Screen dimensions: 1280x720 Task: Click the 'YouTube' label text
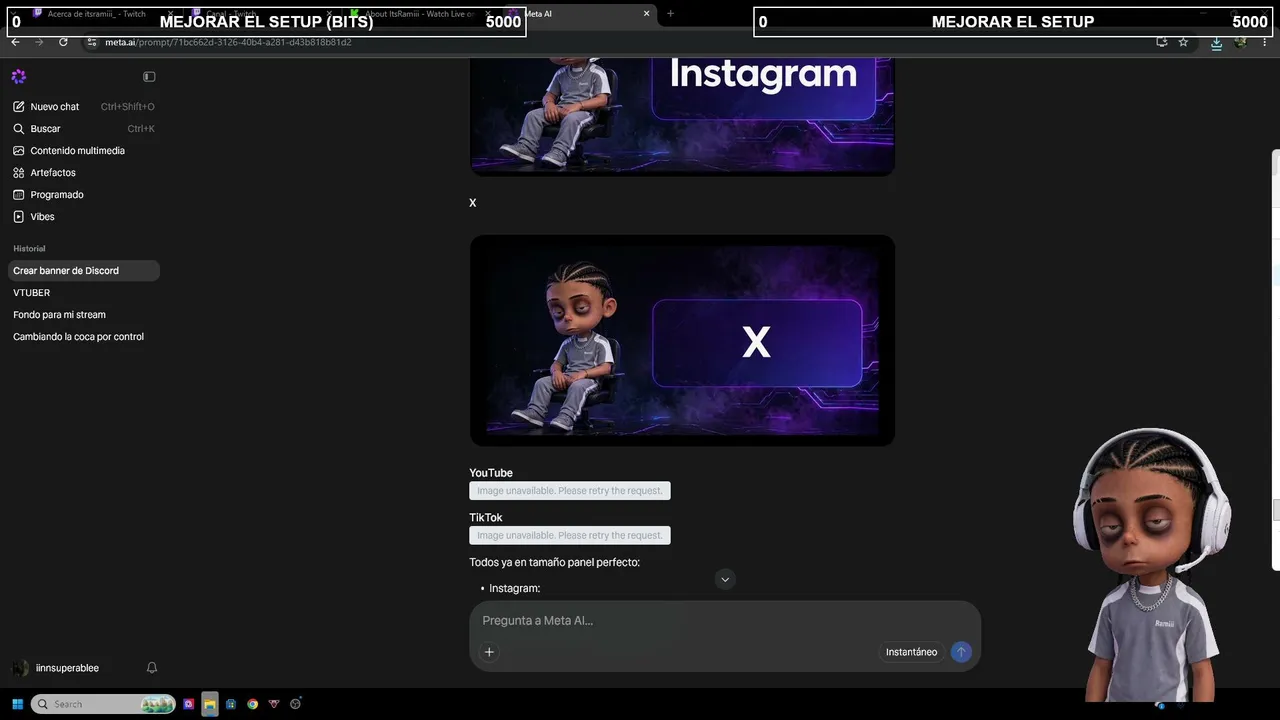tap(491, 473)
